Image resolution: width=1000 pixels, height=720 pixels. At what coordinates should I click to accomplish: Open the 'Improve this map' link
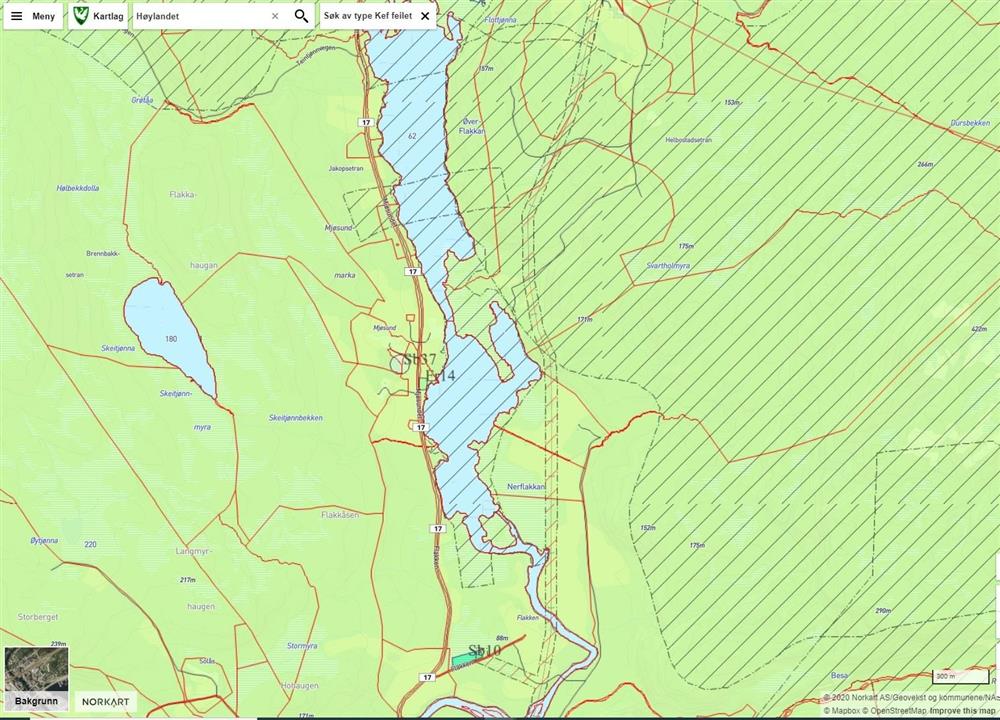click(964, 710)
